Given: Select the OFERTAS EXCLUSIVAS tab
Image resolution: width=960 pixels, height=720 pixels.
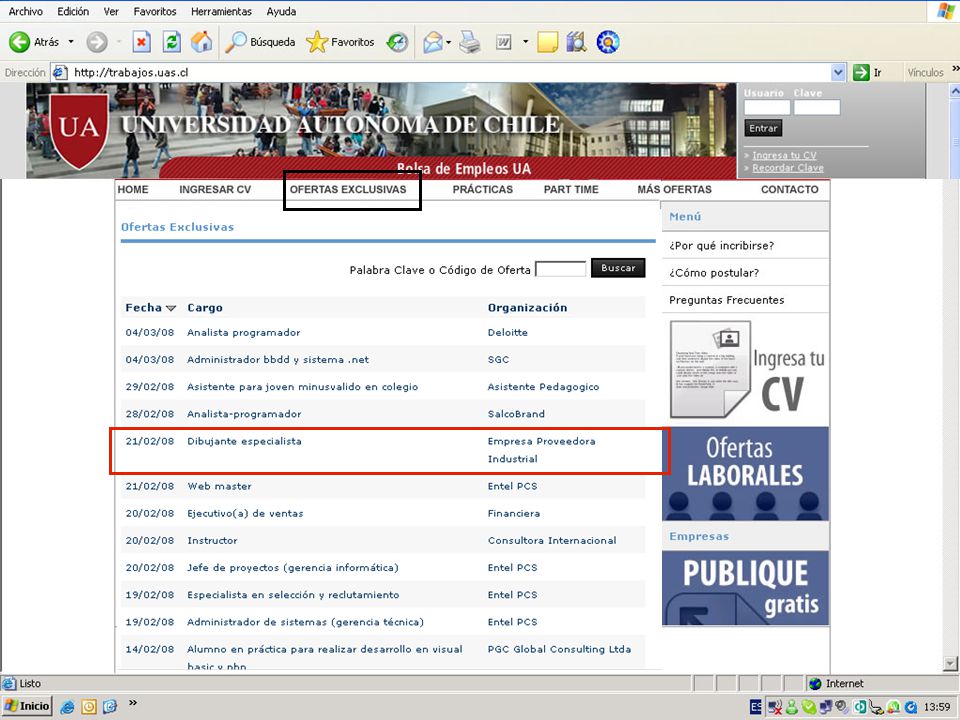Looking at the screenshot, I should [348, 190].
